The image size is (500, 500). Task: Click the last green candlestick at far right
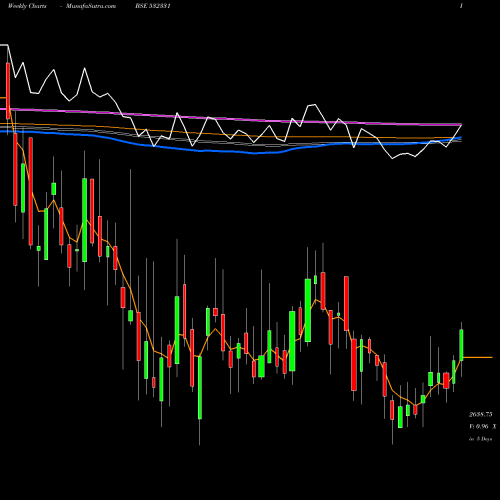click(461, 345)
